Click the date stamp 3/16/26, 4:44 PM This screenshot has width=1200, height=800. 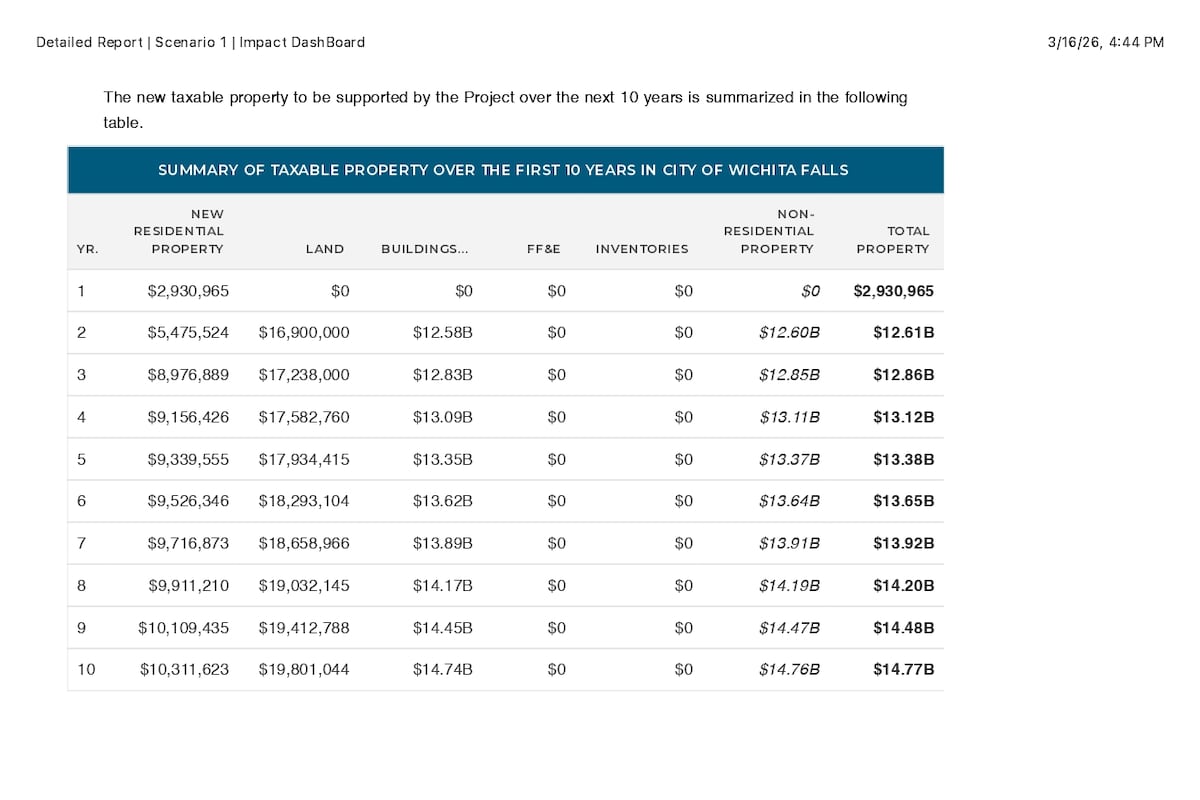(x=1106, y=42)
